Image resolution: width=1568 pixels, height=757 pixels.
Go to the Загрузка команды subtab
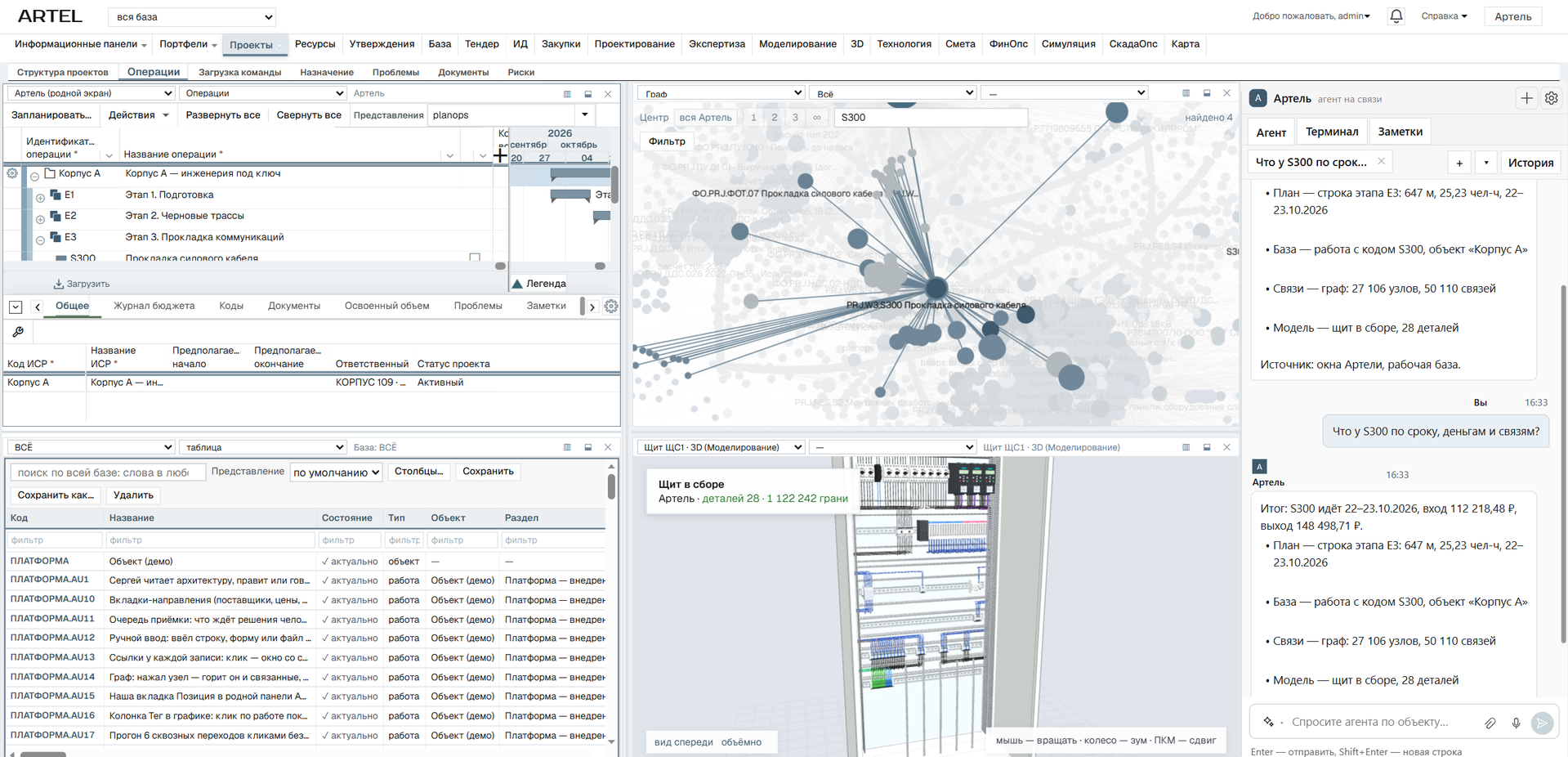[239, 72]
